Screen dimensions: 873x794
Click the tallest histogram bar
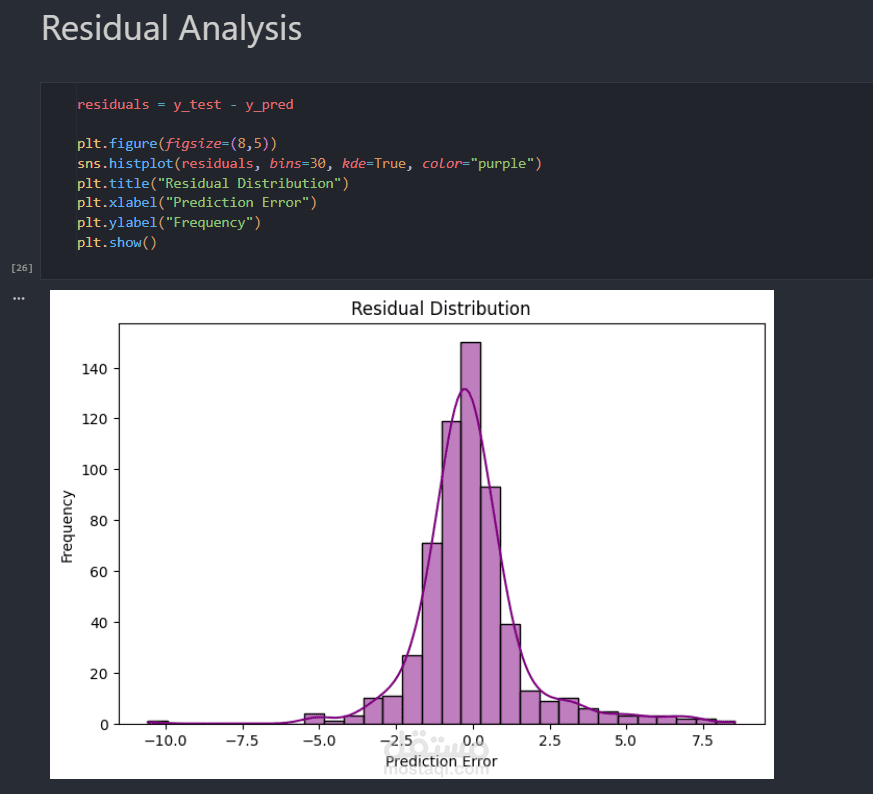(x=471, y=530)
